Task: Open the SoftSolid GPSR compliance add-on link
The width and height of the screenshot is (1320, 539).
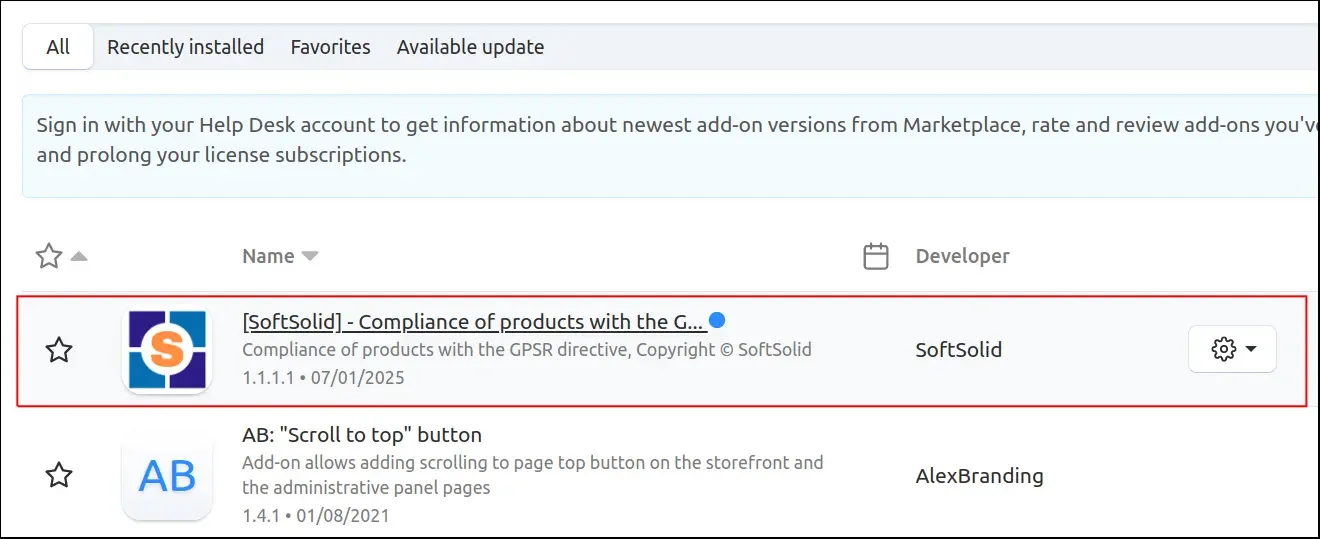Action: [472, 322]
